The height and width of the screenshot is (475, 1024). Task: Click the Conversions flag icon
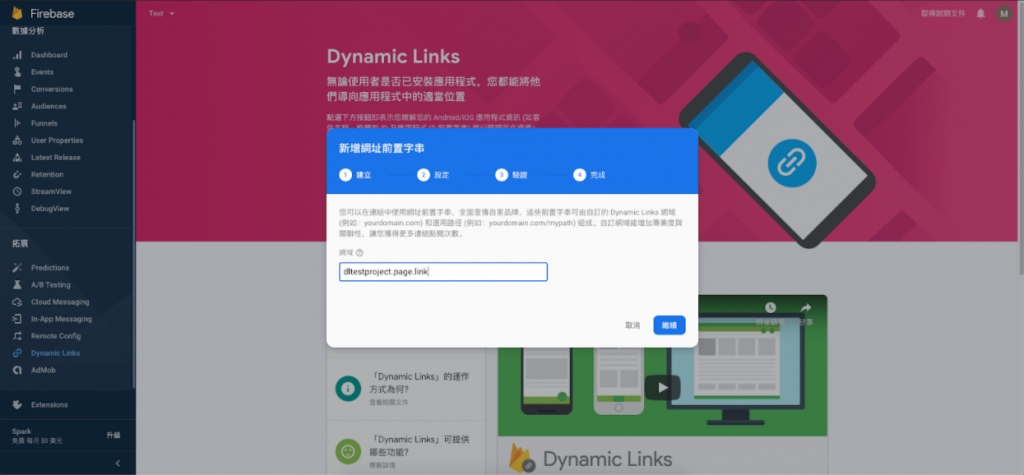[18, 90]
